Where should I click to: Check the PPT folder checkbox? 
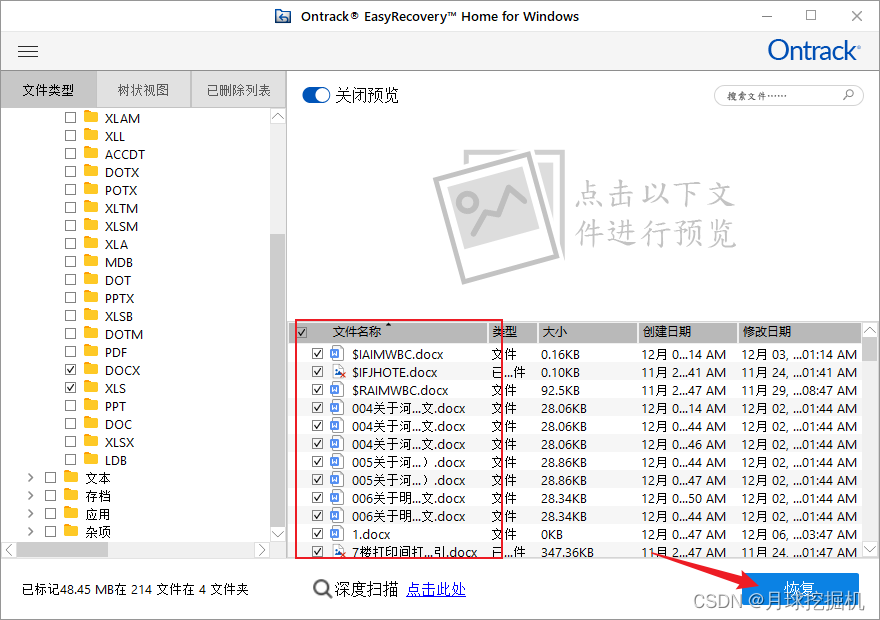point(70,405)
